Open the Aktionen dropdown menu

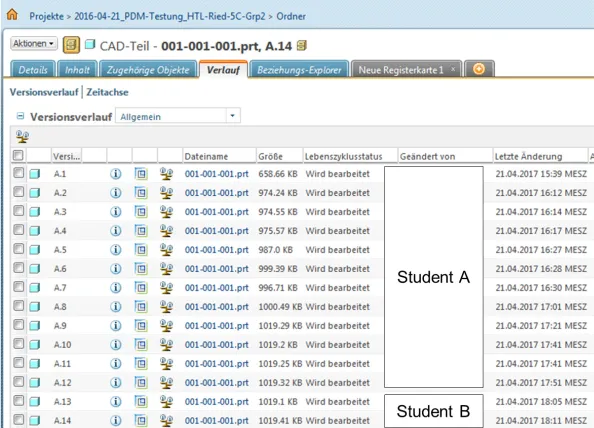coord(34,44)
